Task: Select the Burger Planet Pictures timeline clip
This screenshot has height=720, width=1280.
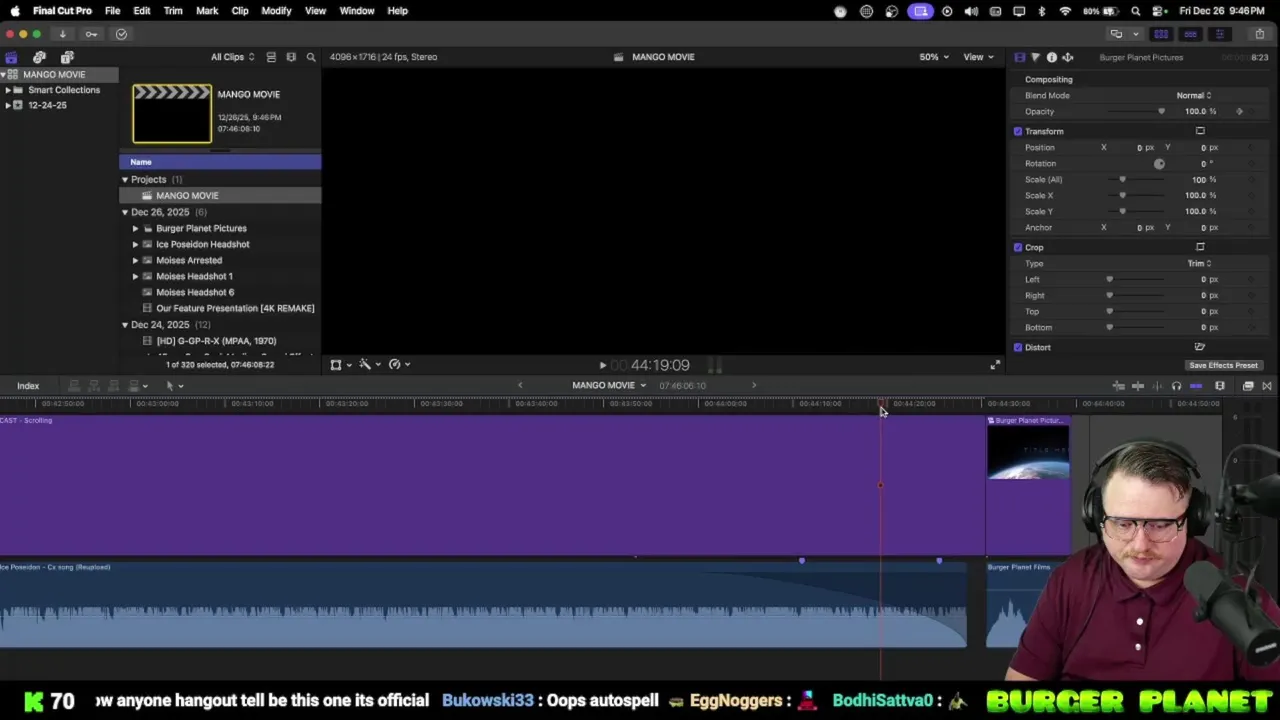Action: (1028, 486)
